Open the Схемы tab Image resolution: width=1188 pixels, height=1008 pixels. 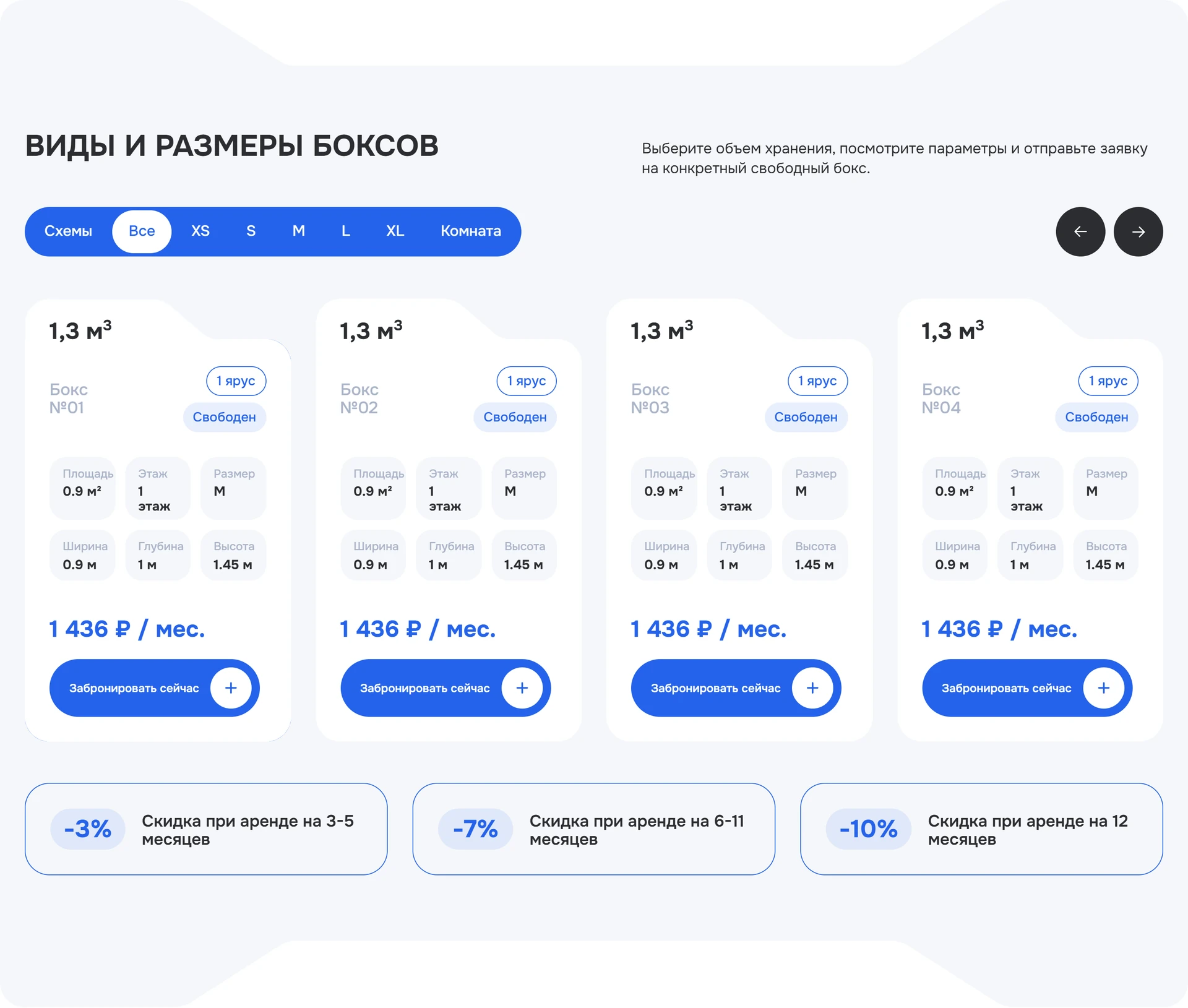coord(68,231)
